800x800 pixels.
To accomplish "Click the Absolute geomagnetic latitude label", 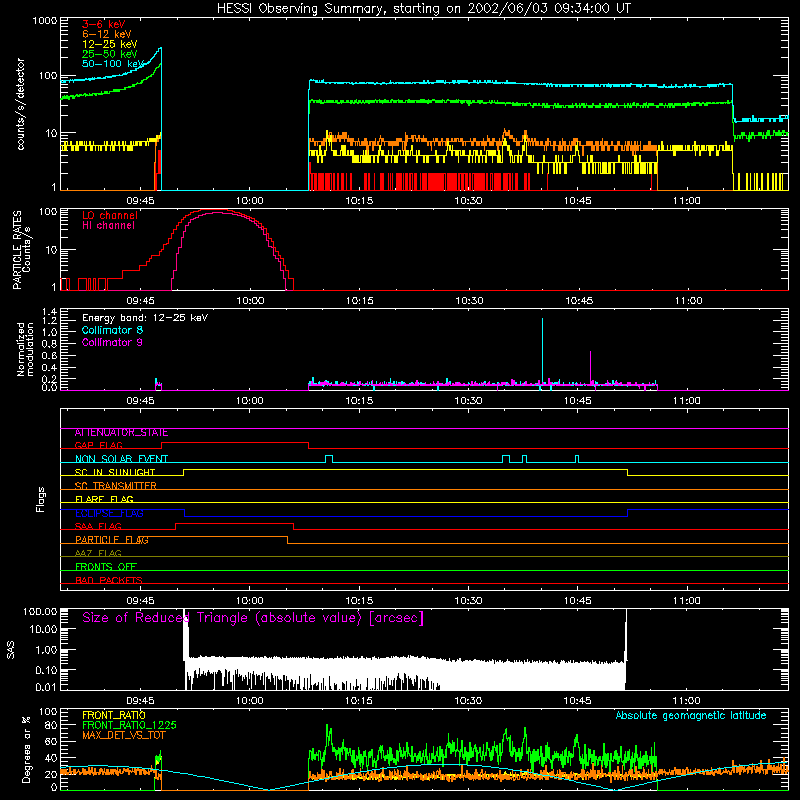I will (691, 715).
